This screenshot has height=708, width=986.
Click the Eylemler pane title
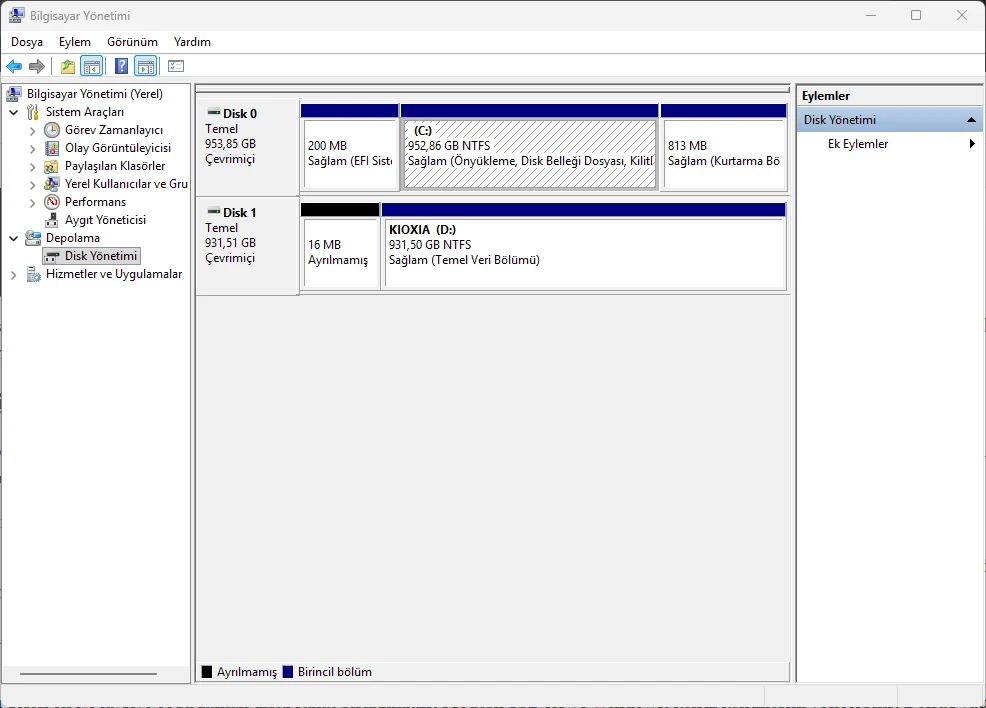click(826, 96)
